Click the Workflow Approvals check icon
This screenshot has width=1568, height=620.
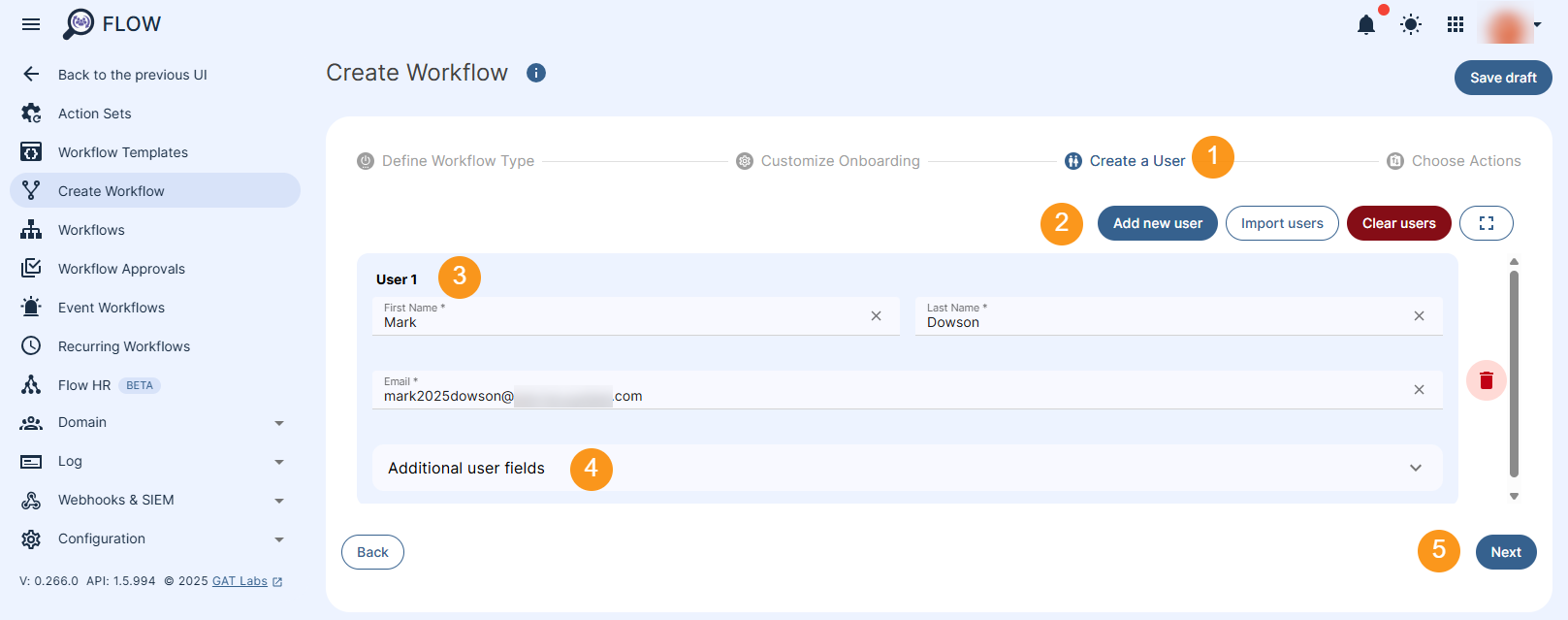click(31, 268)
